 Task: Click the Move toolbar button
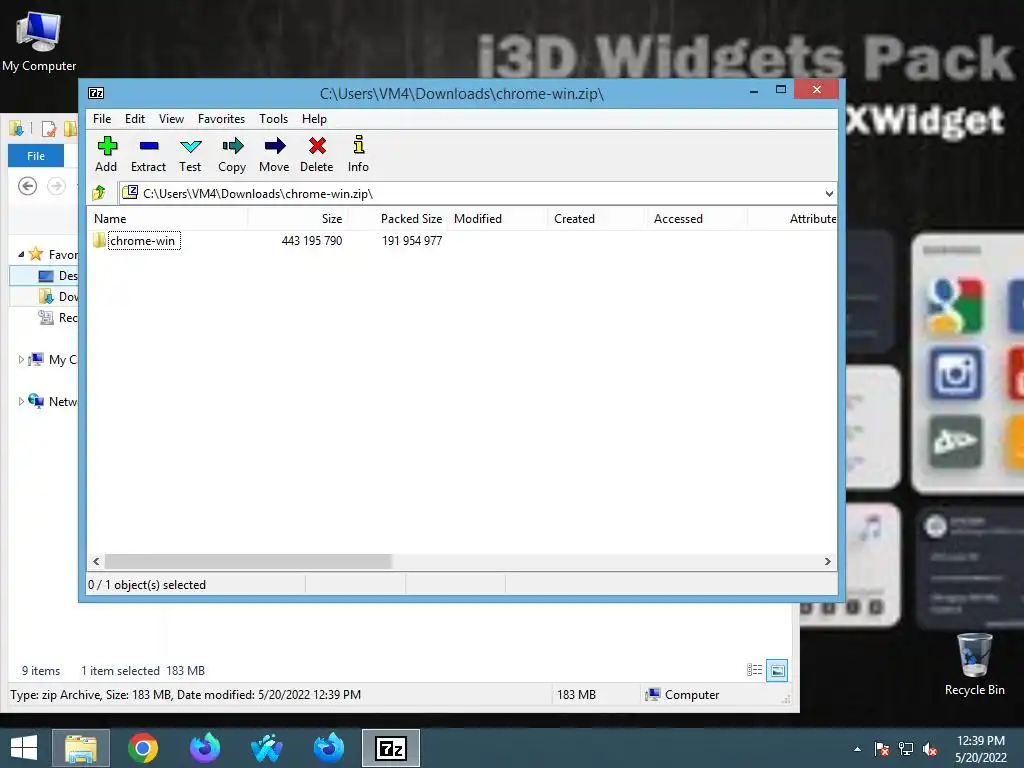pyautogui.click(x=274, y=154)
